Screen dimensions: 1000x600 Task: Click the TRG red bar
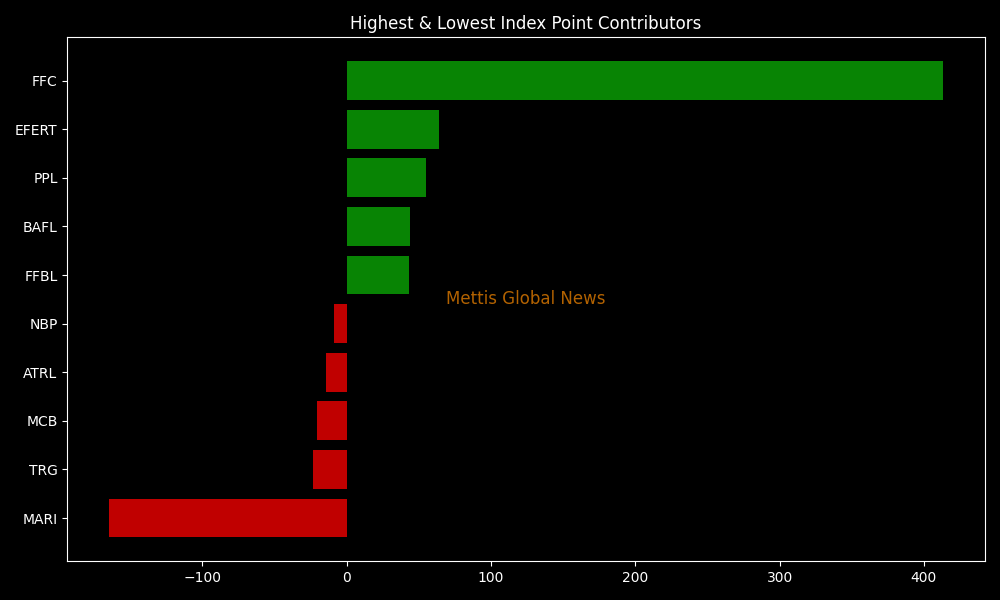coord(330,470)
